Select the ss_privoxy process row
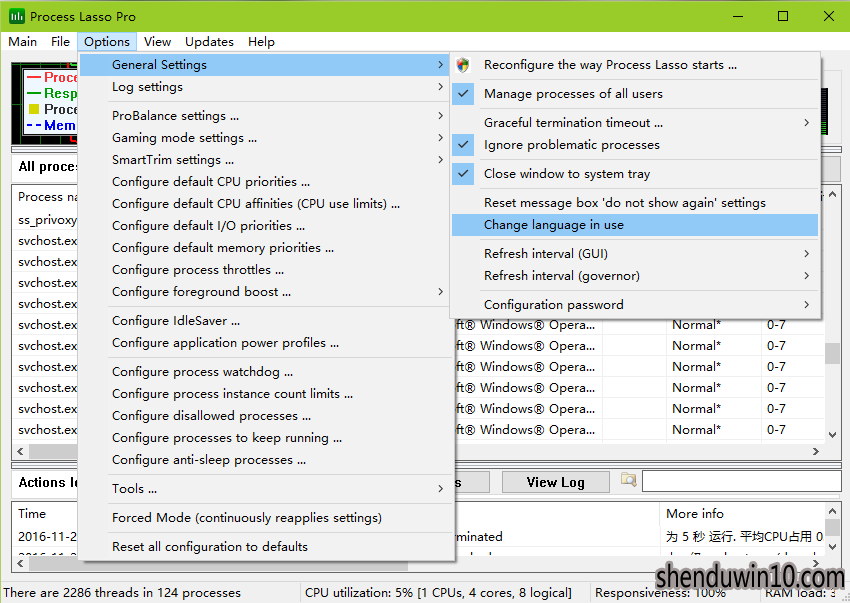 coord(47,220)
